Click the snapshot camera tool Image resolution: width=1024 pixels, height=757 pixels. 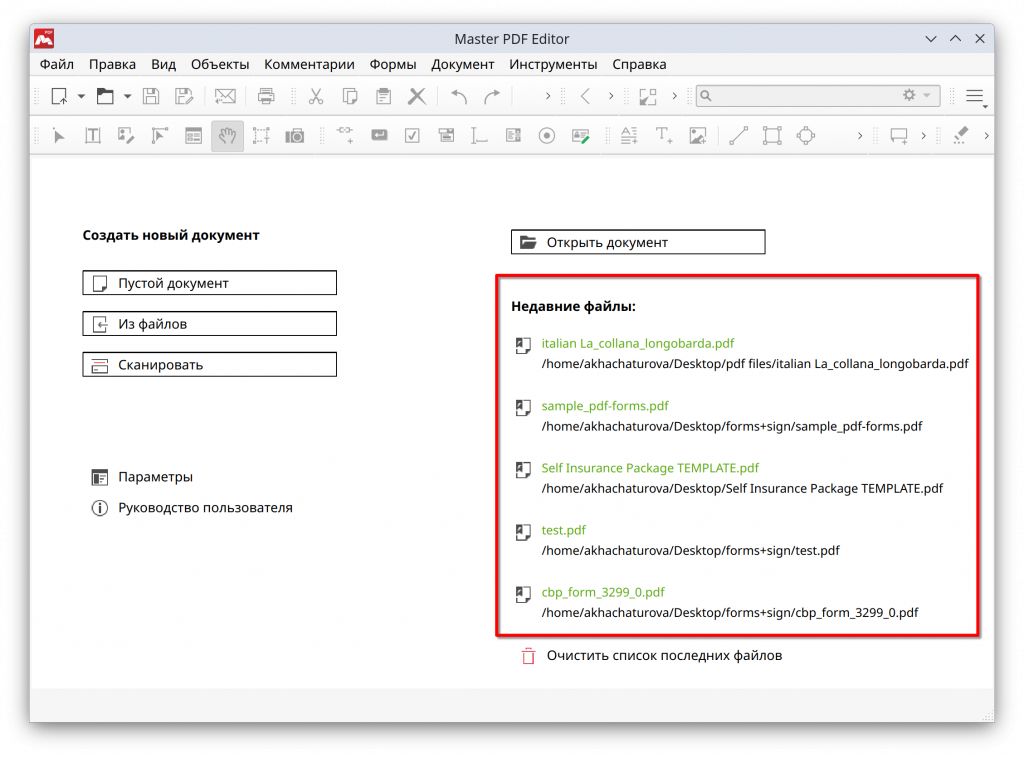(294, 136)
